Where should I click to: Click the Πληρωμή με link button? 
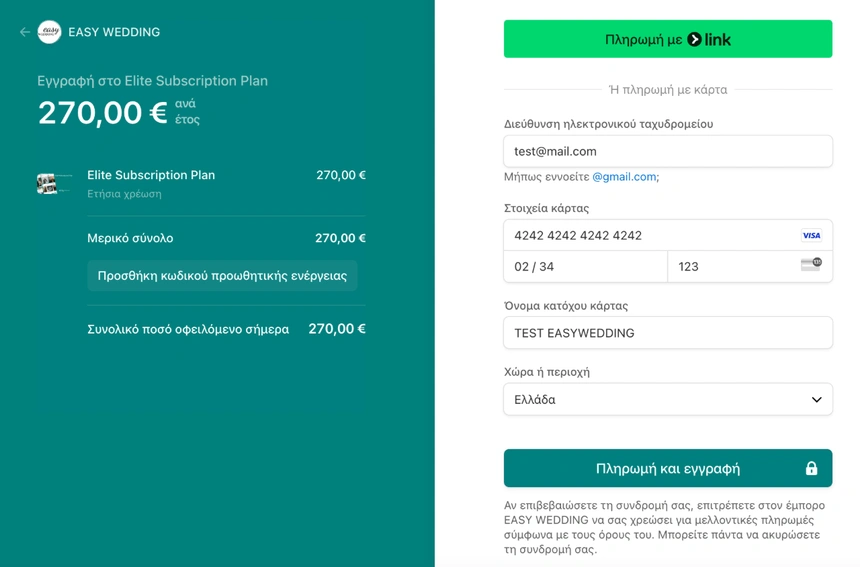point(667,40)
